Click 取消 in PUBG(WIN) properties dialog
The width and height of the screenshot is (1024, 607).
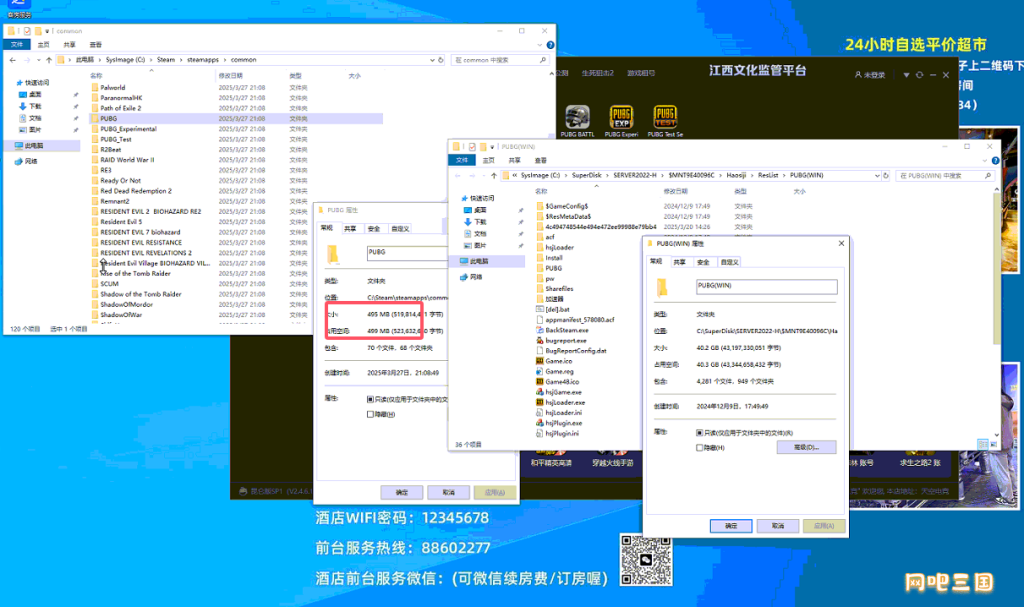pos(777,526)
